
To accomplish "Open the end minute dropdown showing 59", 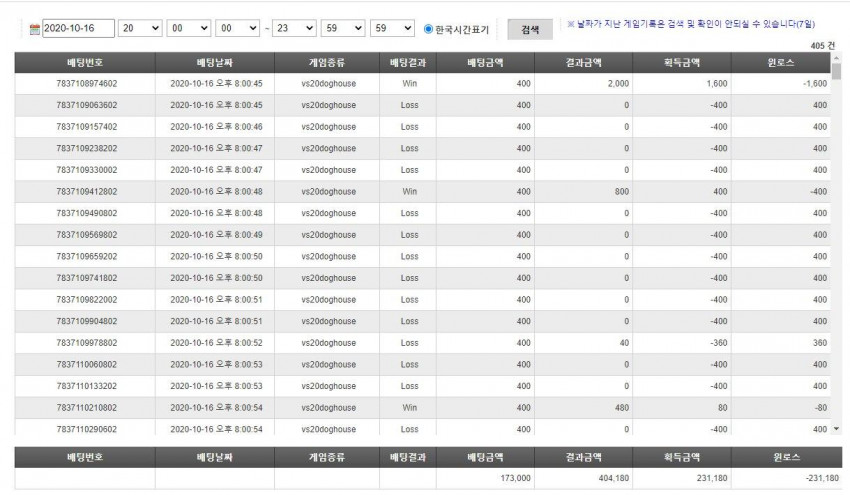I will [x=343, y=28].
